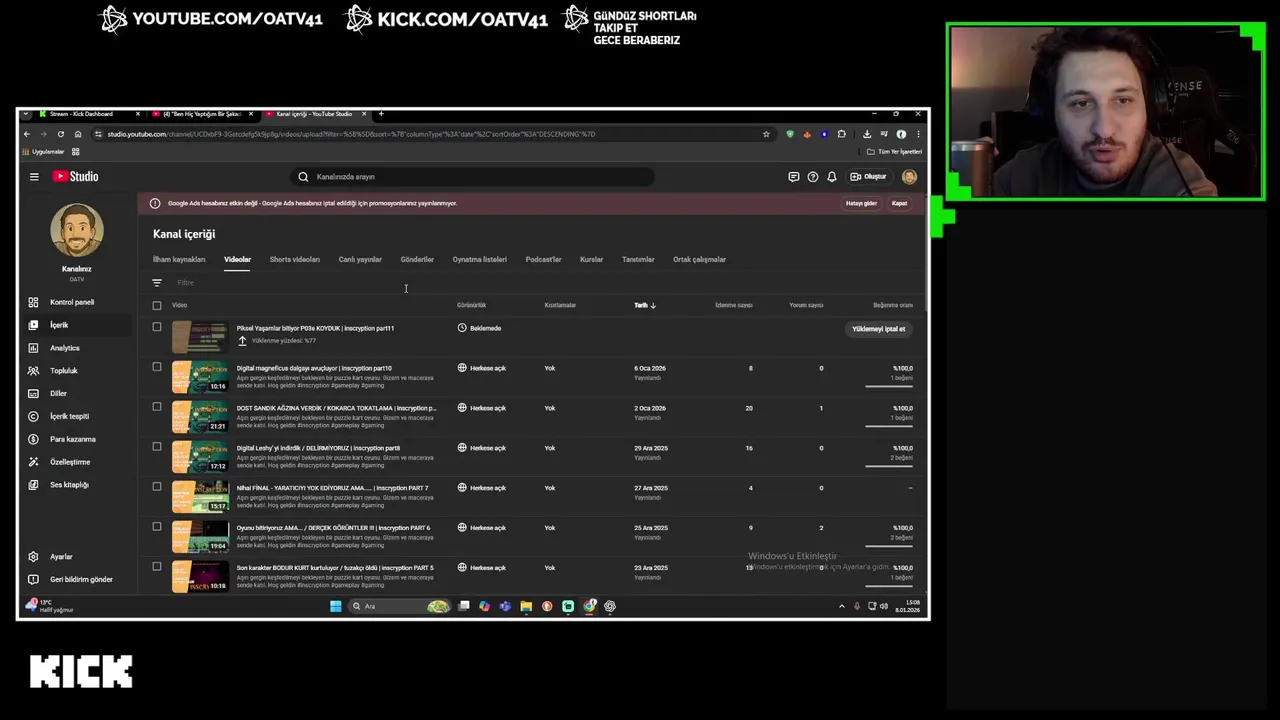Check the Digital magnedicus part10 video

click(x=157, y=367)
